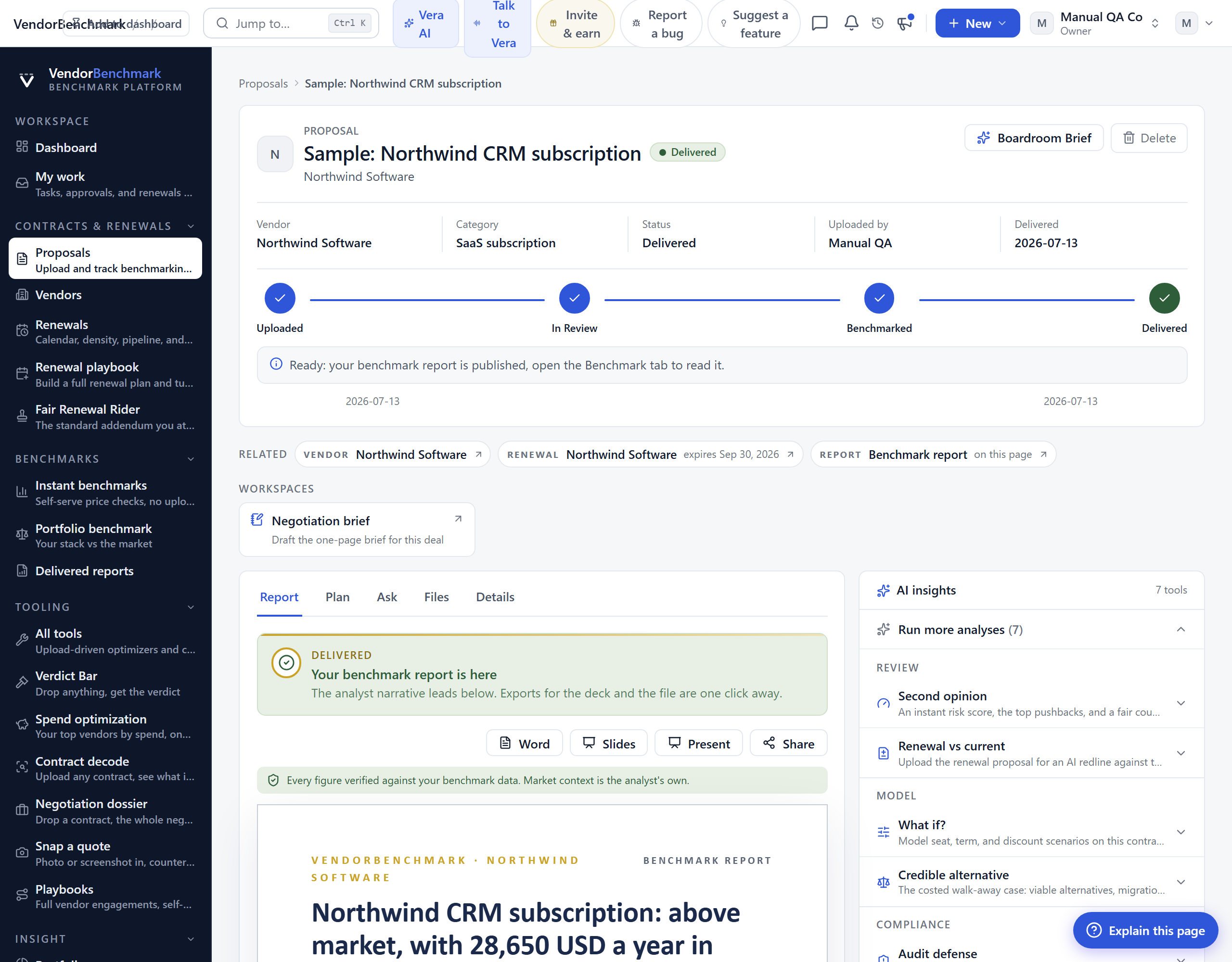The height and width of the screenshot is (962, 1232).
Task: Collapse the Benchmarks sidebar section
Action: [x=191, y=459]
